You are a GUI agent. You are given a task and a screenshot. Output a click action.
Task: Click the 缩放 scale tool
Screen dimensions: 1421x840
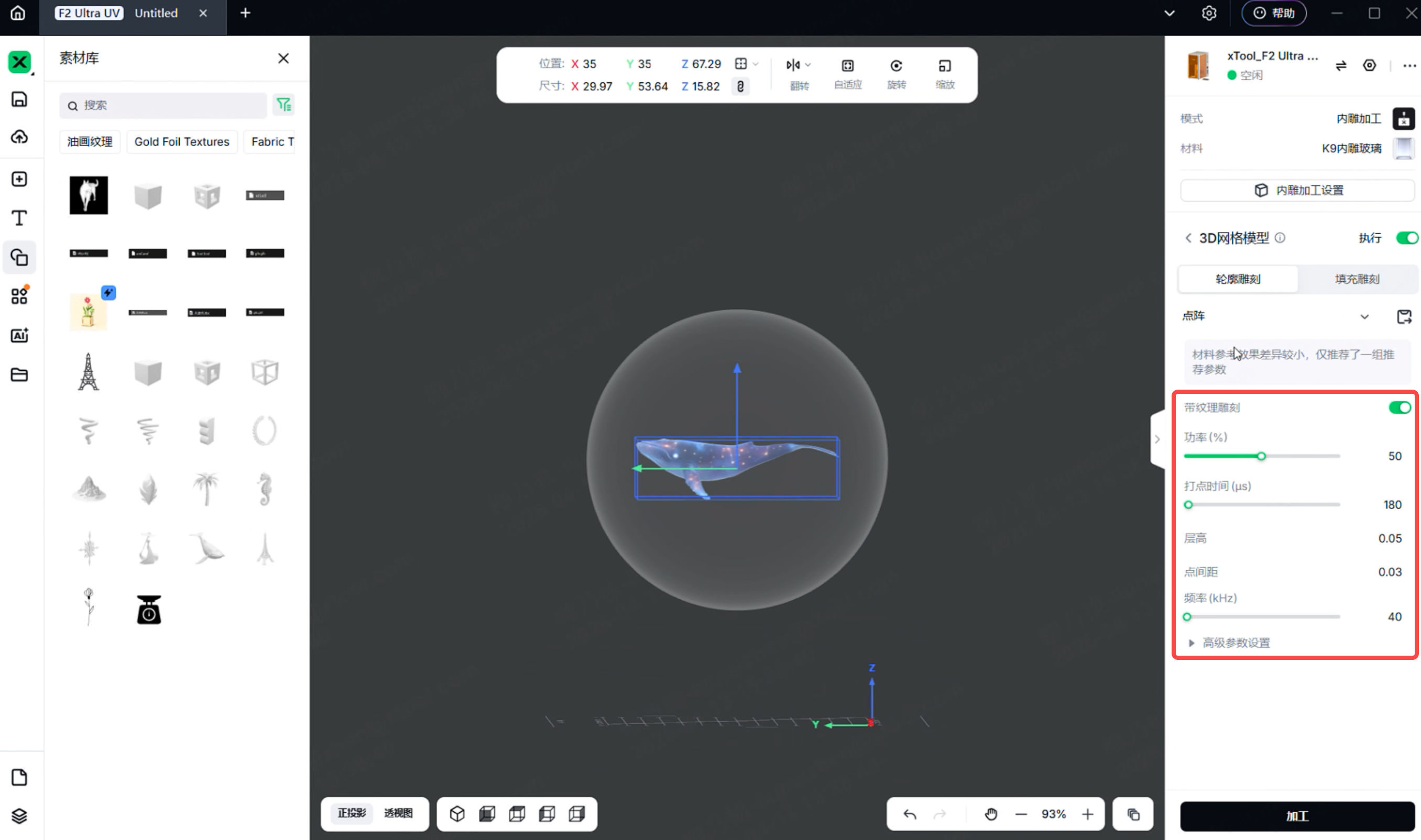[x=945, y=74]
